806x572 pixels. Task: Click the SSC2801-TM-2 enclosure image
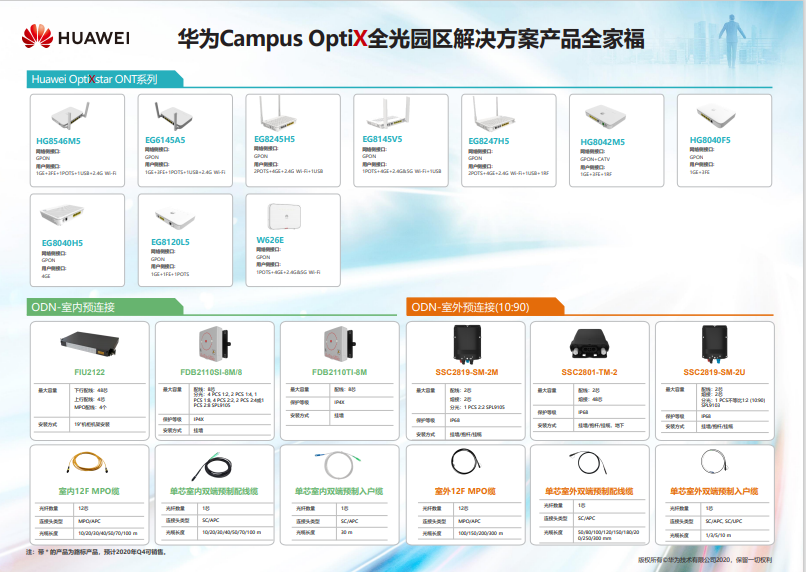[589, 347]
